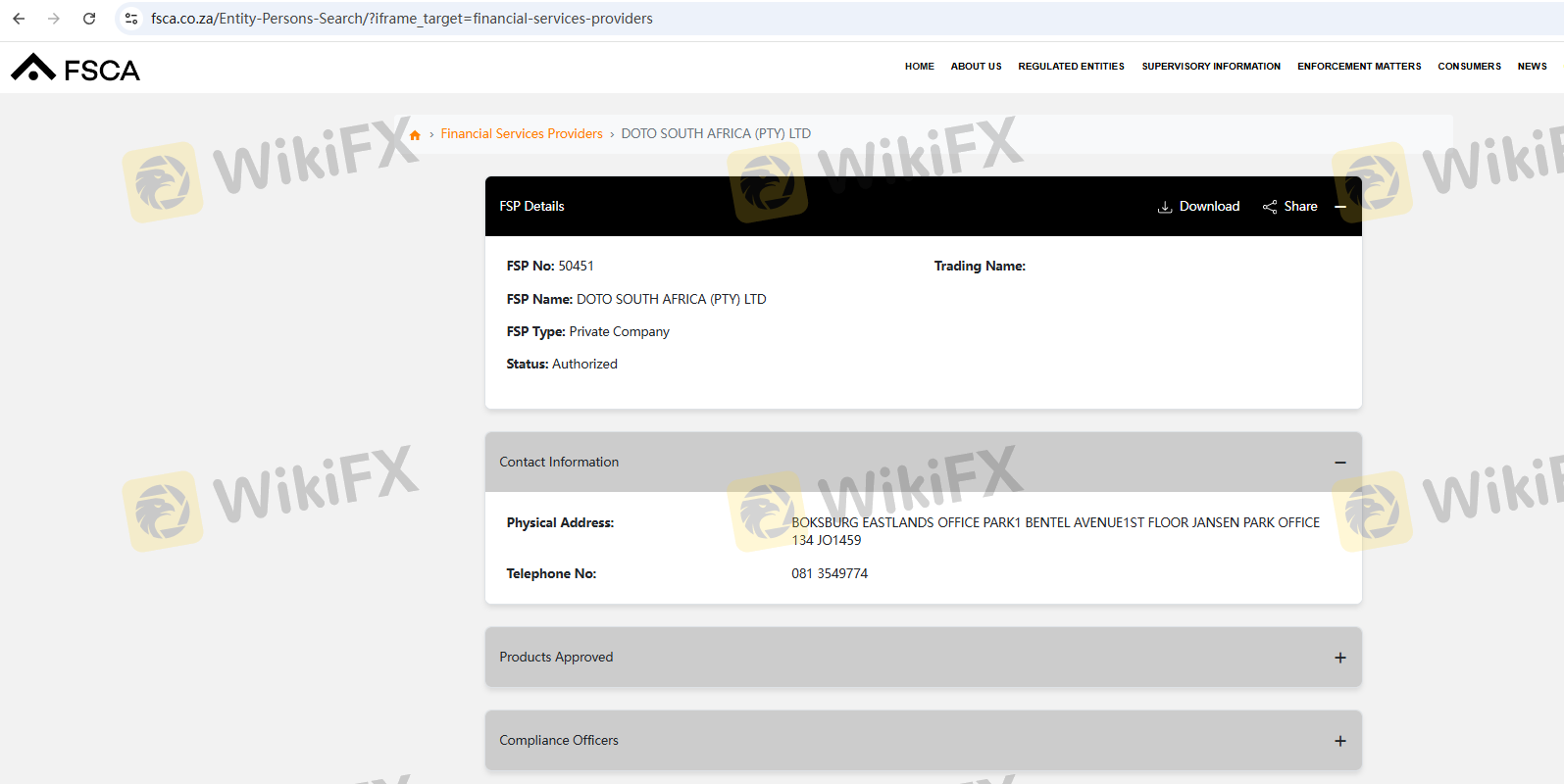Click the browser back arrow
Image resolution: width=1564 pixels, height=784 pixels.
pos(19,19)
